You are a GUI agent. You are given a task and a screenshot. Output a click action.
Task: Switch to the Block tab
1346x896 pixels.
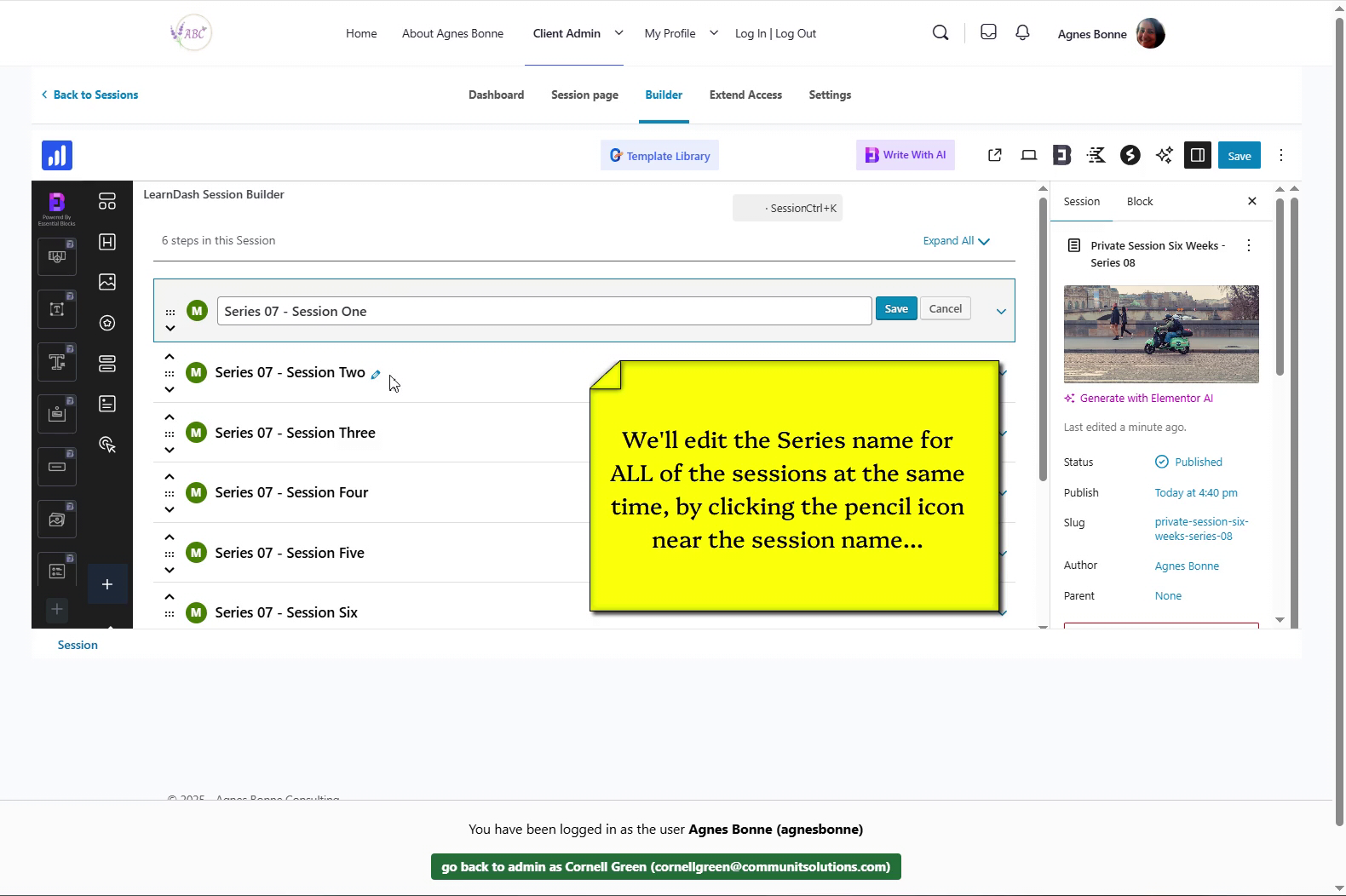[x=1139, y=202]
